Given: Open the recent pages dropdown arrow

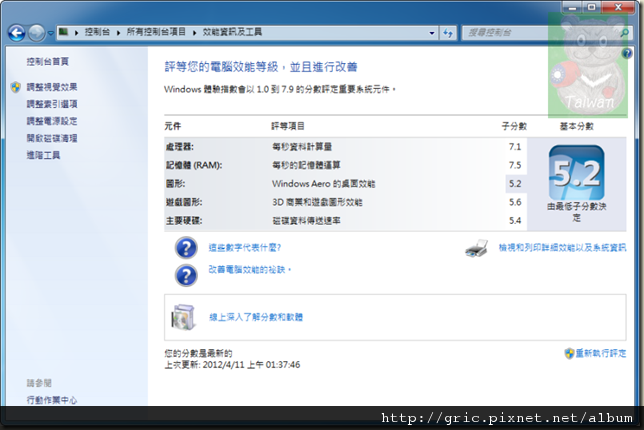Looking at the screenshot, I should tap(51, 33).
